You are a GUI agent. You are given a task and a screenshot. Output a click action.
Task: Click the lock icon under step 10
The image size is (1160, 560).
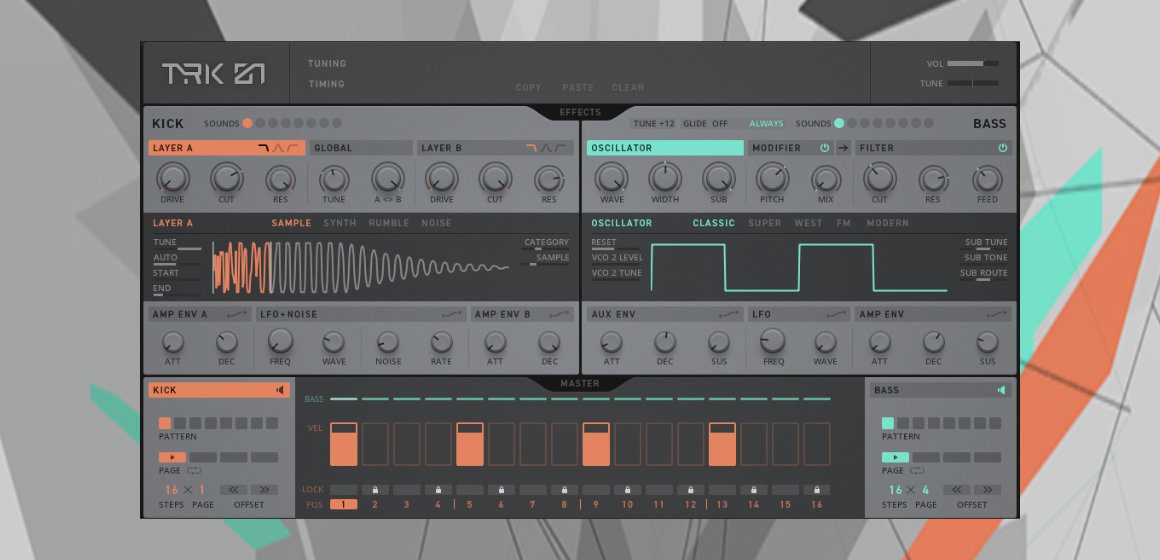[x=627, y=490]
